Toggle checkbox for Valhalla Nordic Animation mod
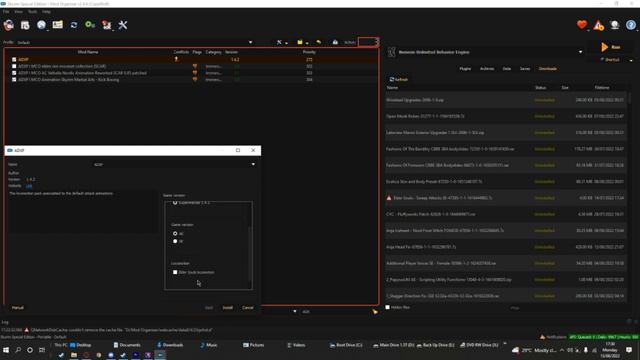Image resolution: width=640 pixels, height=360 pixels. coord(14,73)
